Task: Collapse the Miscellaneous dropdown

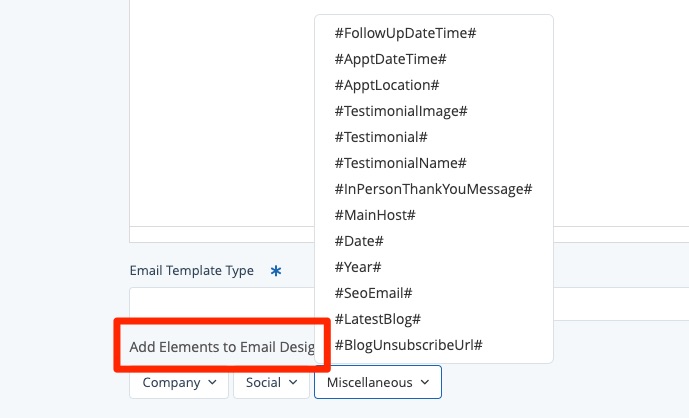Action: coord(377,382)
